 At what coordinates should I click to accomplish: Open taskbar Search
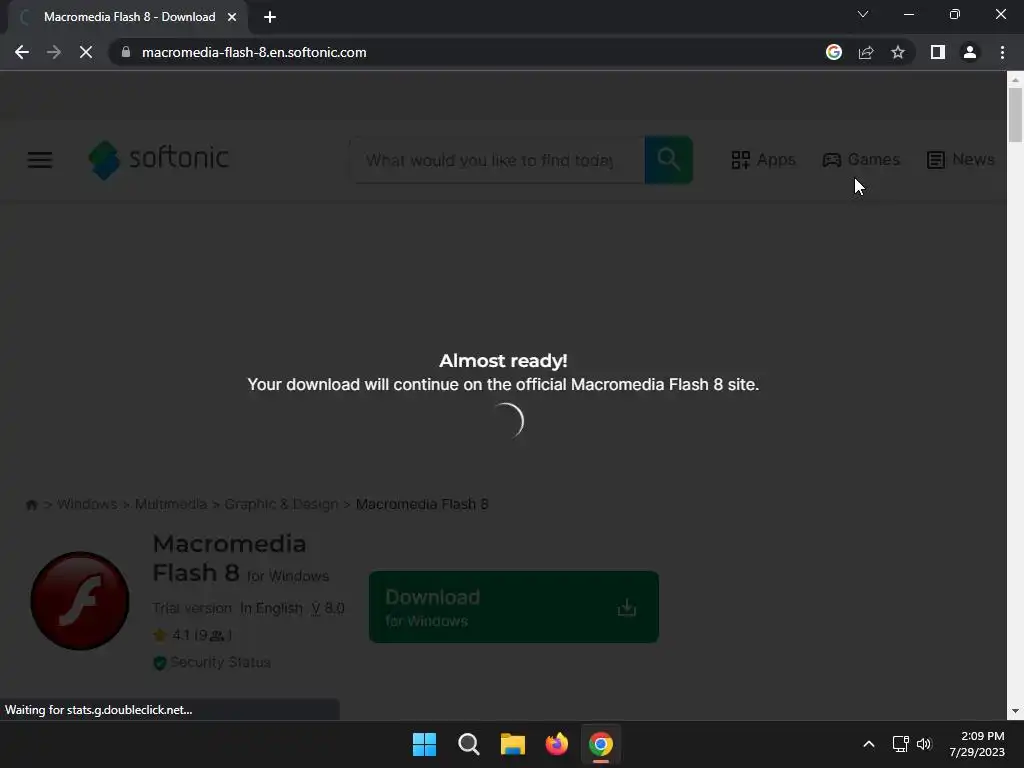[469, 744]
